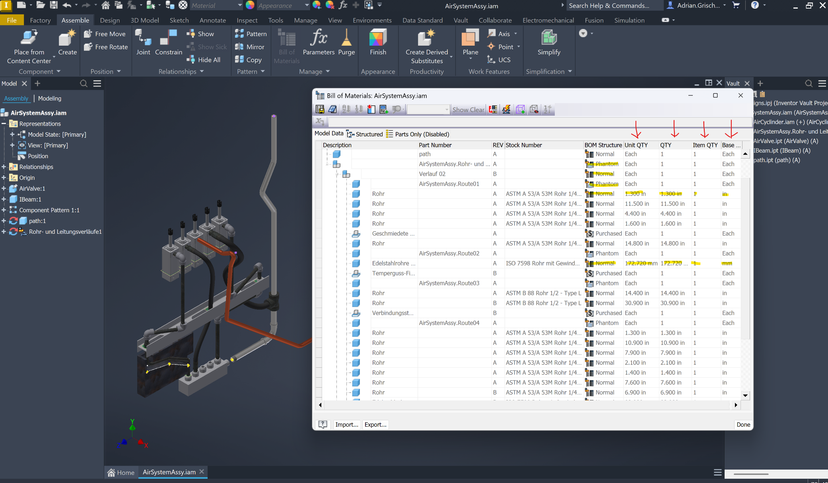Open the Annotate ribbon tab
The width and height of the screenshot is (828, 483).
coord(212,20)
